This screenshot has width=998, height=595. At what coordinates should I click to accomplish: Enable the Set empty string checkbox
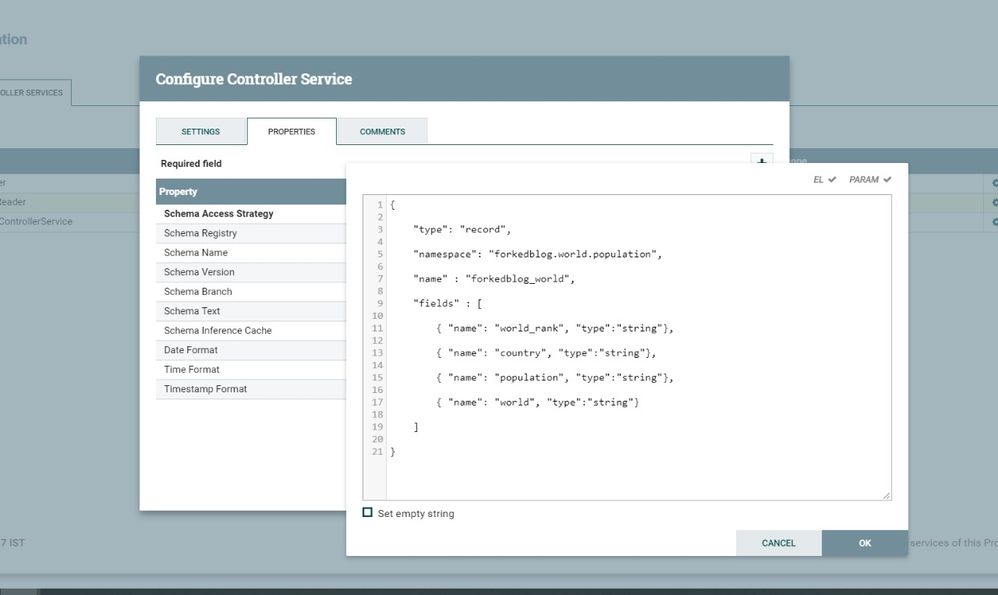[368, 513]
